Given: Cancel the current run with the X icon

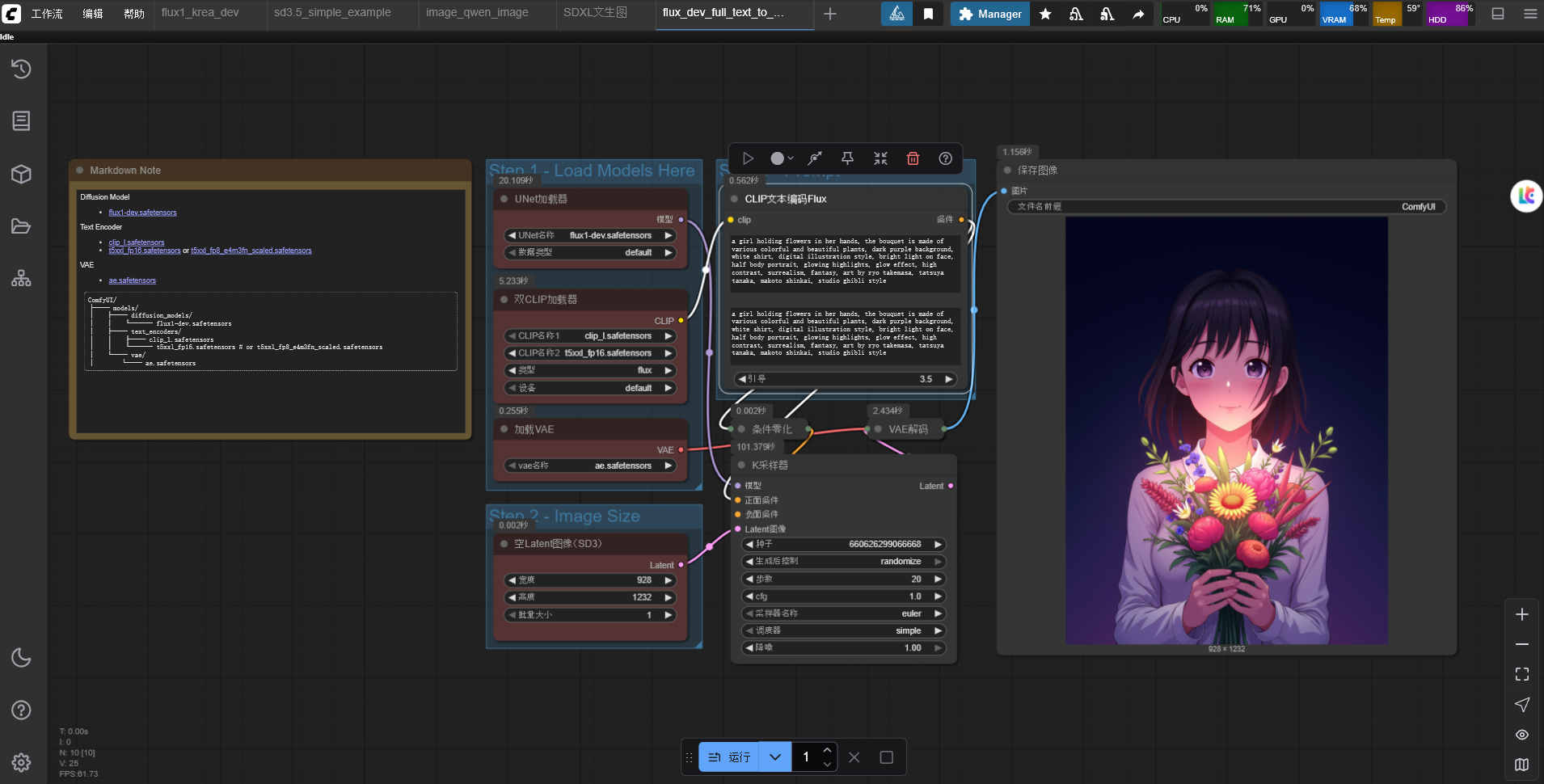Looking at the screenshot, I should point(854,757).
